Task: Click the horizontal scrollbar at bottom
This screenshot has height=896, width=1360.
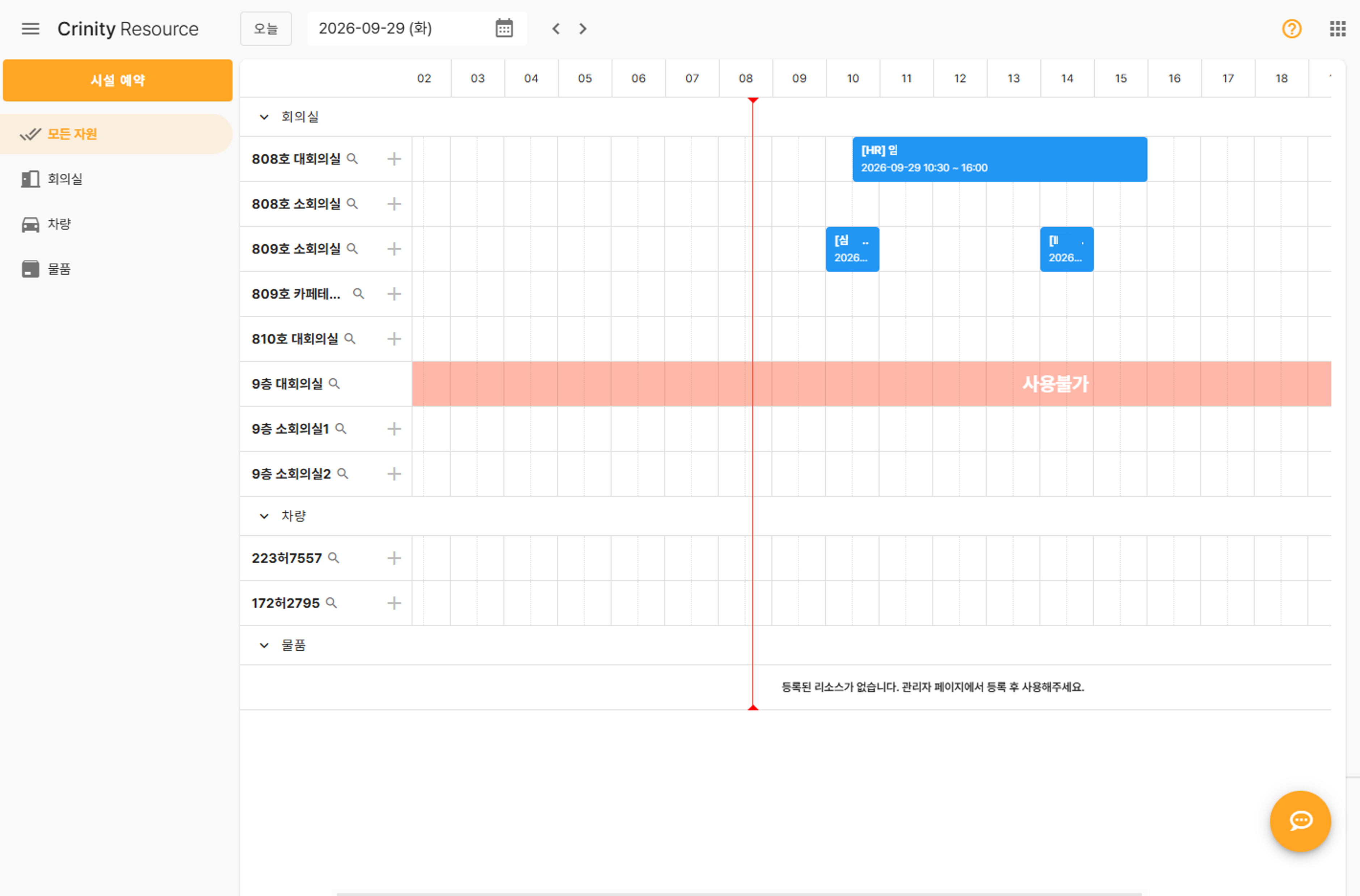Action: pyautogui.click(x=739, y=894)
